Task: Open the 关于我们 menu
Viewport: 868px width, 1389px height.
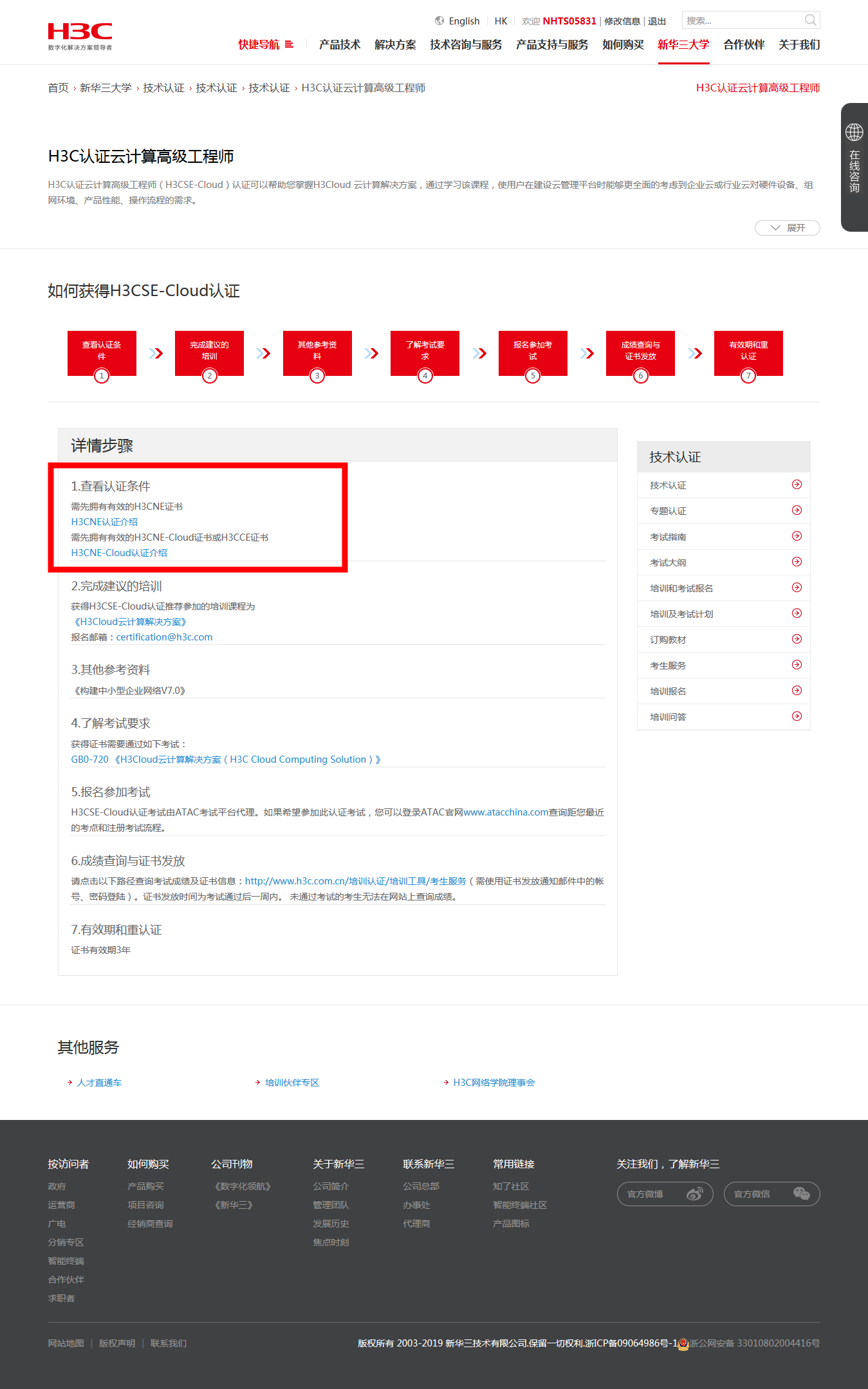Action: coord(799,44)
